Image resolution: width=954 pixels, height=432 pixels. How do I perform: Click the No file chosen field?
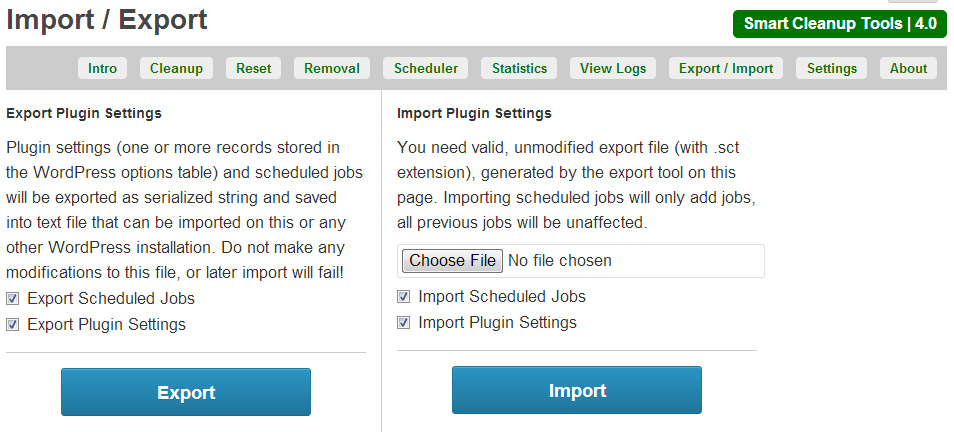pos(560,261)
